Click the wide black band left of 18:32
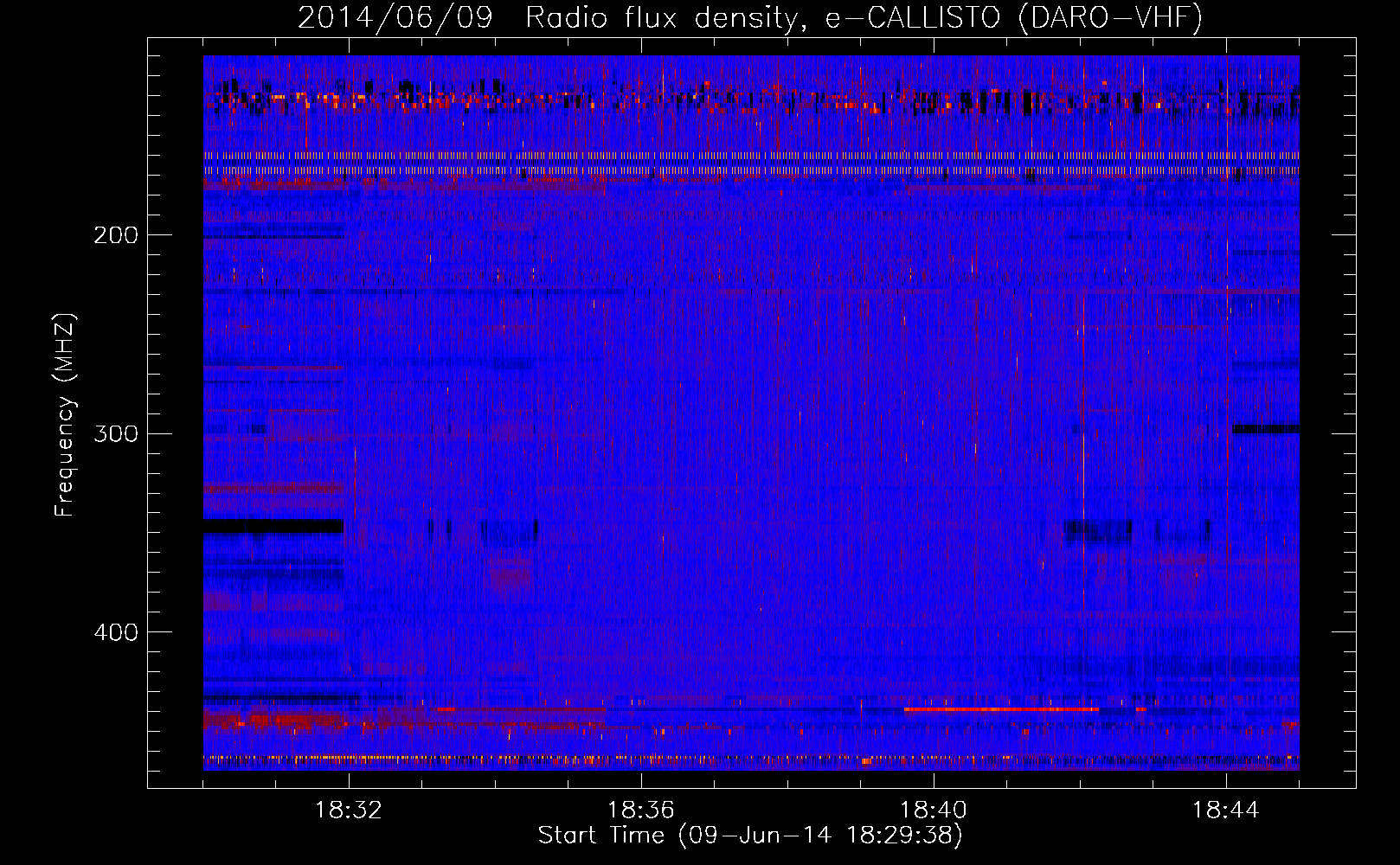The width and height of the screenshot is (1400, 865). (x=273, y=526)
